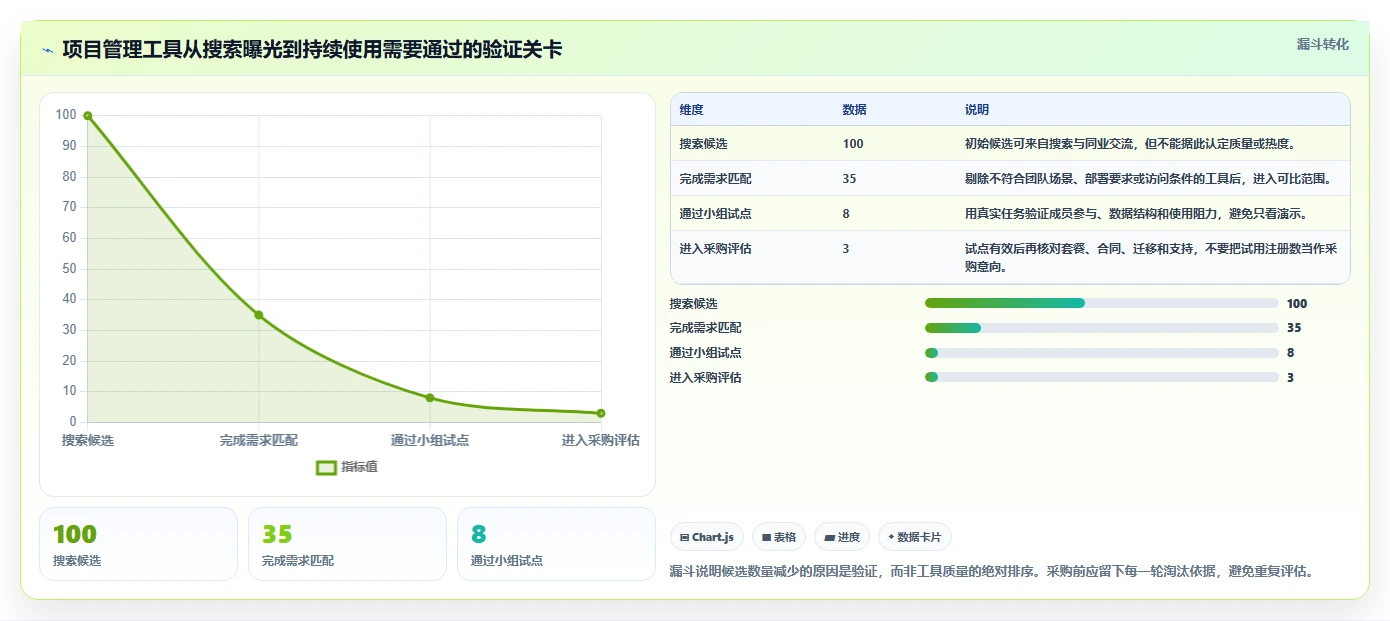Click the 维度 column header
The image size is (1390, 621).
coord(691,110)
